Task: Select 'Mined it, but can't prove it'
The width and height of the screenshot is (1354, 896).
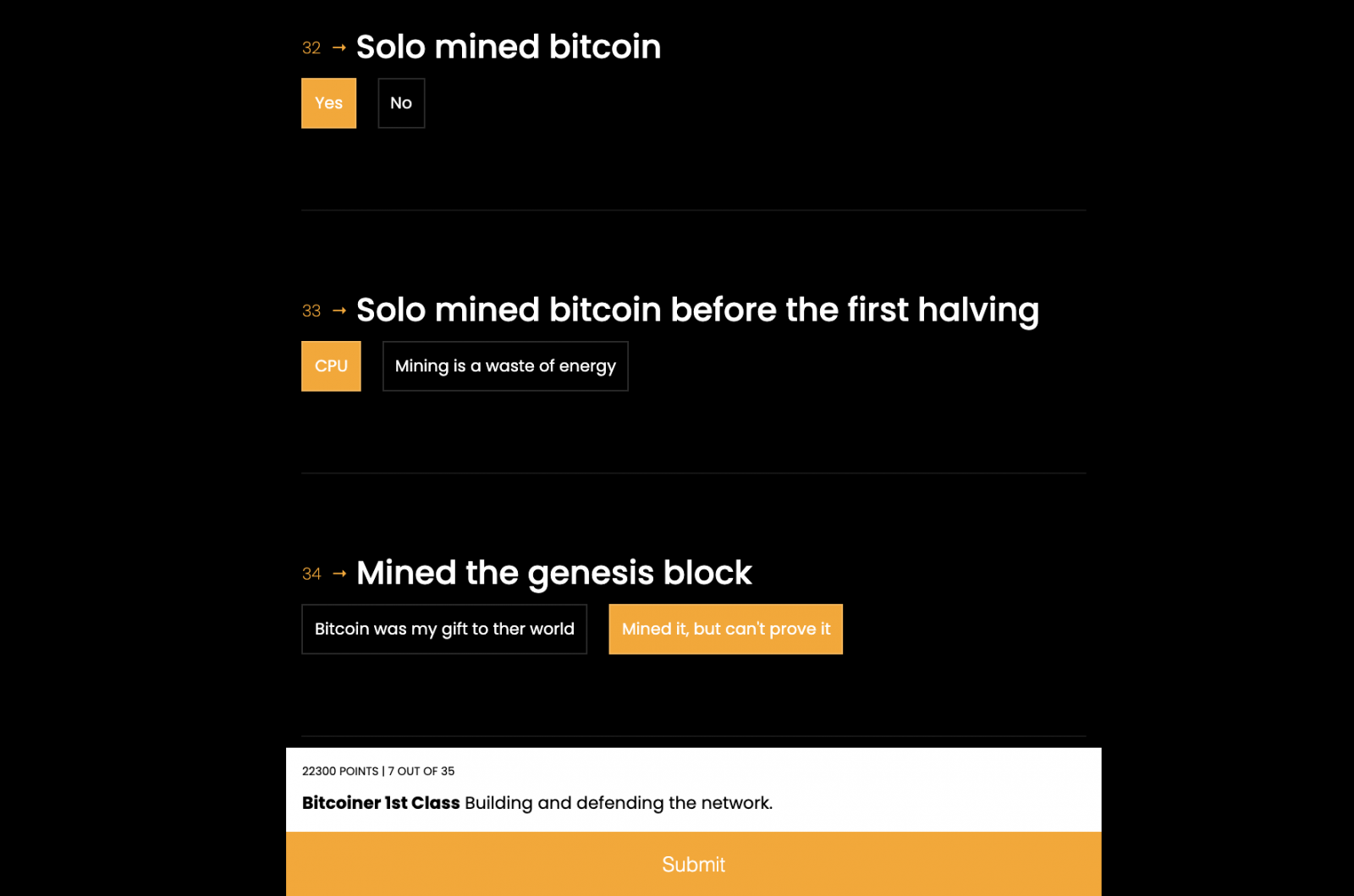Action: tap(725, 629)
